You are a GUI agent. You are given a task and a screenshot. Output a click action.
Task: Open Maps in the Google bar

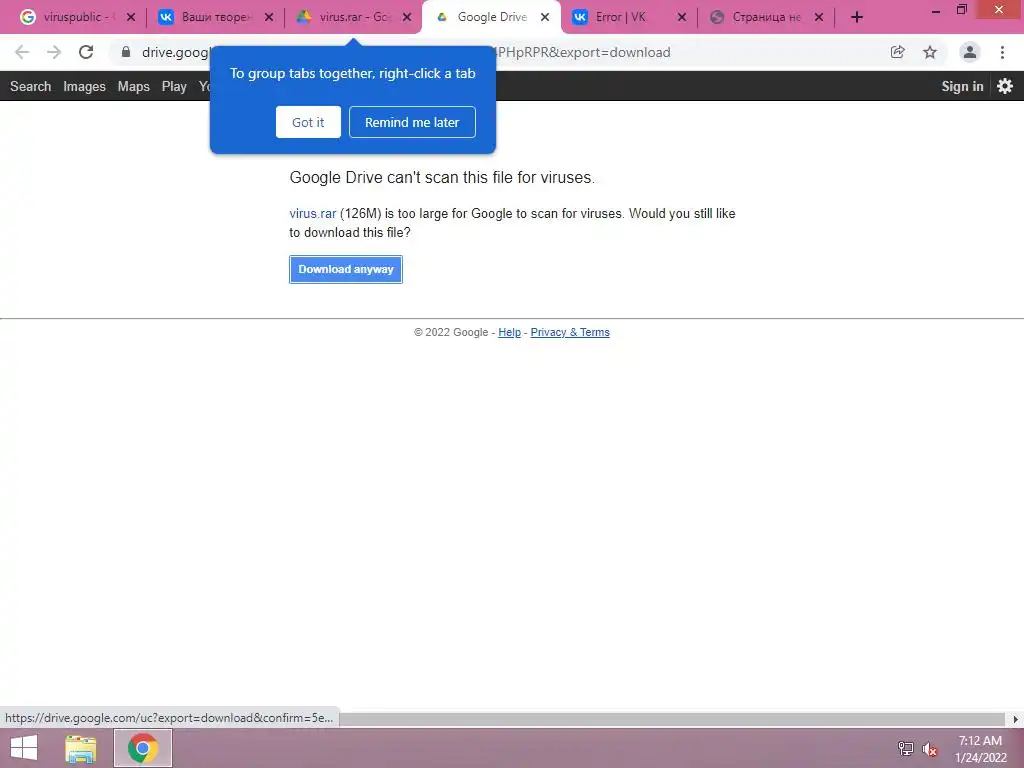pyautogui.click(x=134, y=86)
